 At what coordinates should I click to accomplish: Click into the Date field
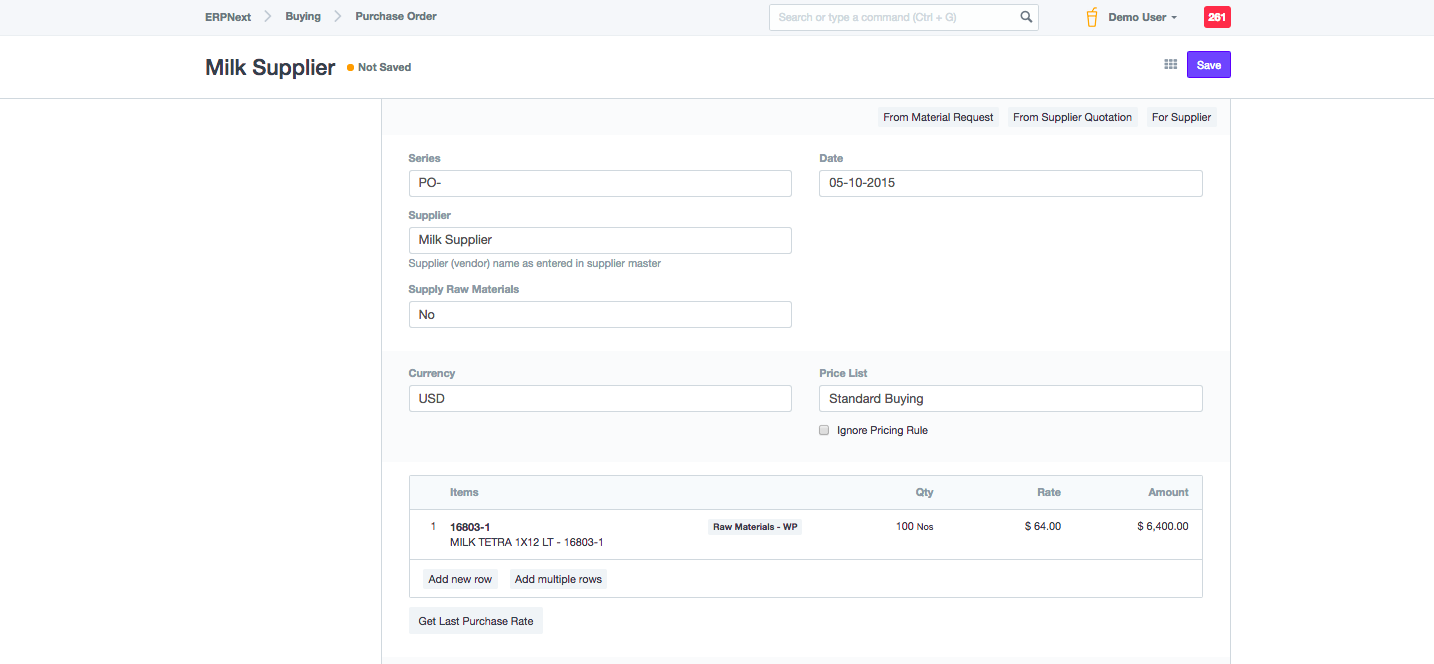(x=1010, y=184)
